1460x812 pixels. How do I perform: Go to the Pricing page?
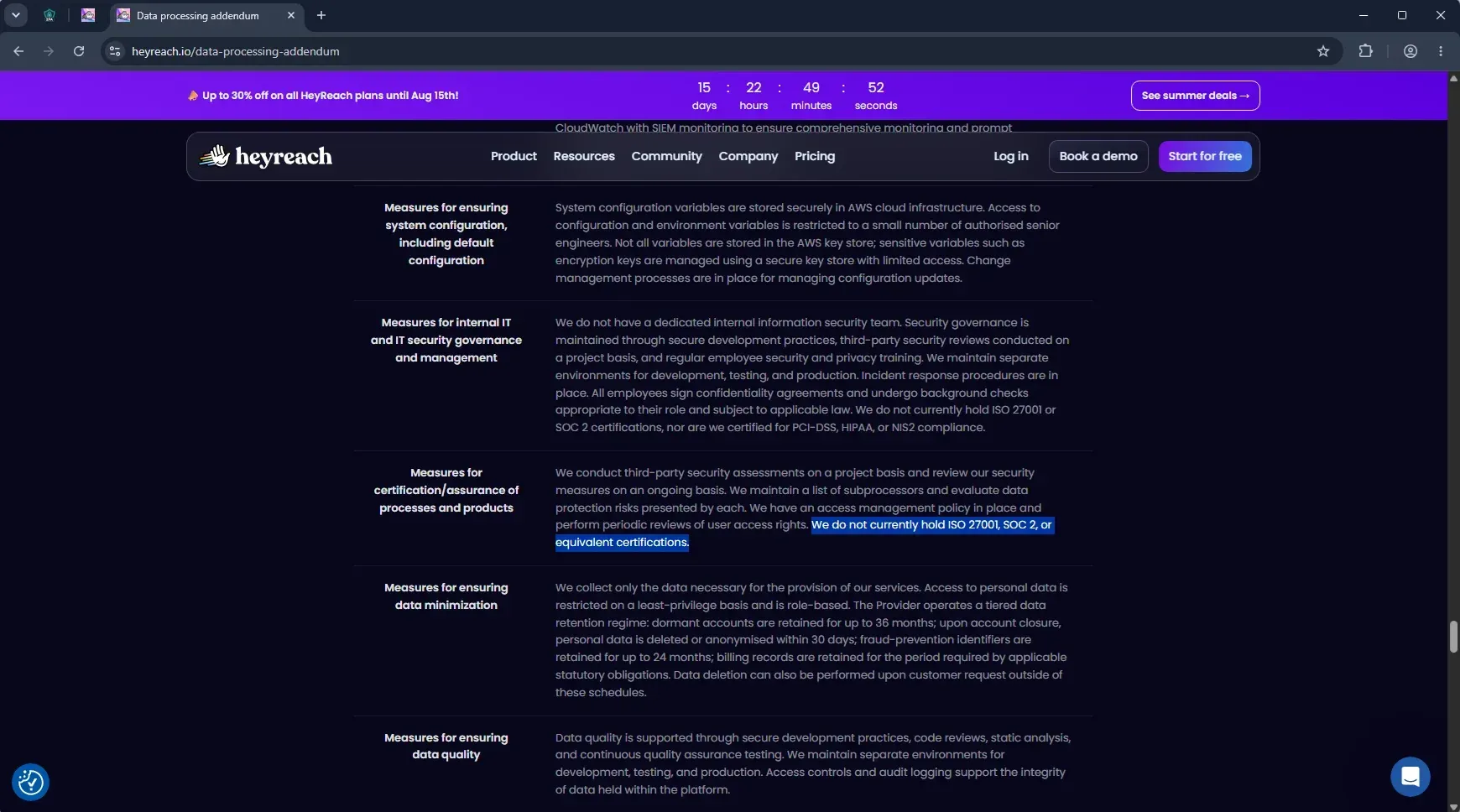point(815,156)
